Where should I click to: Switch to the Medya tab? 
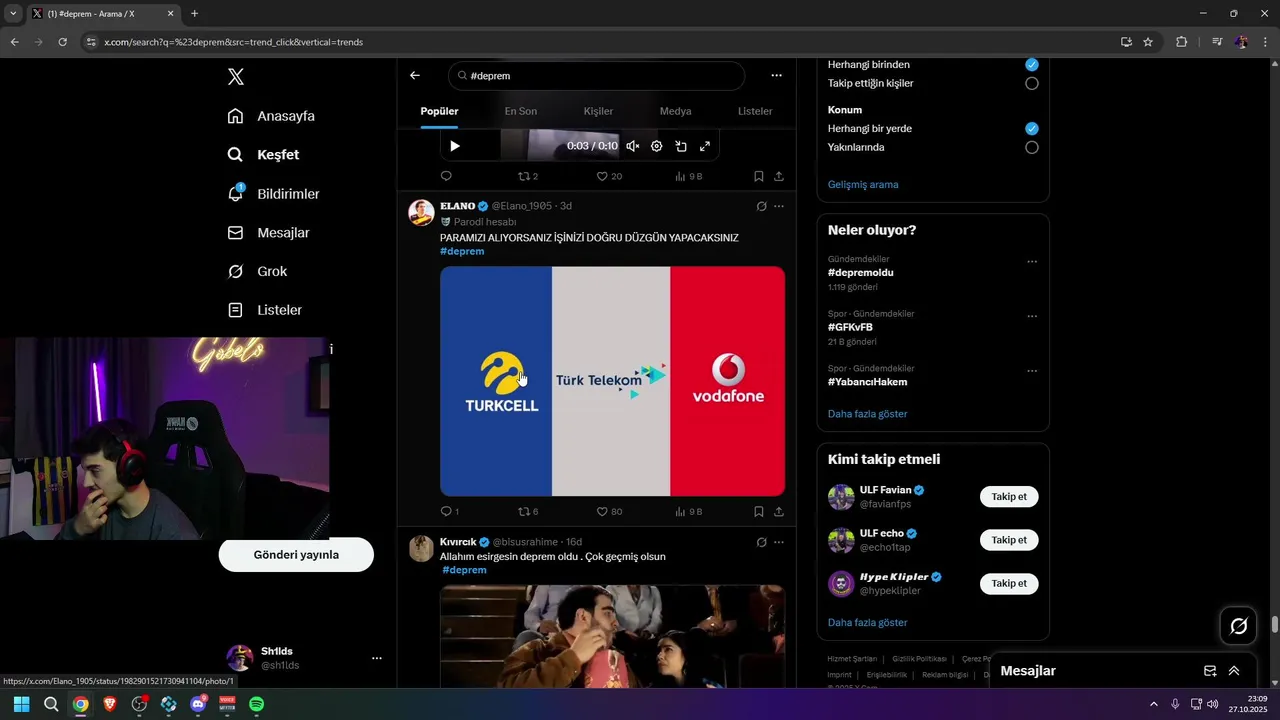coord(675,111)
